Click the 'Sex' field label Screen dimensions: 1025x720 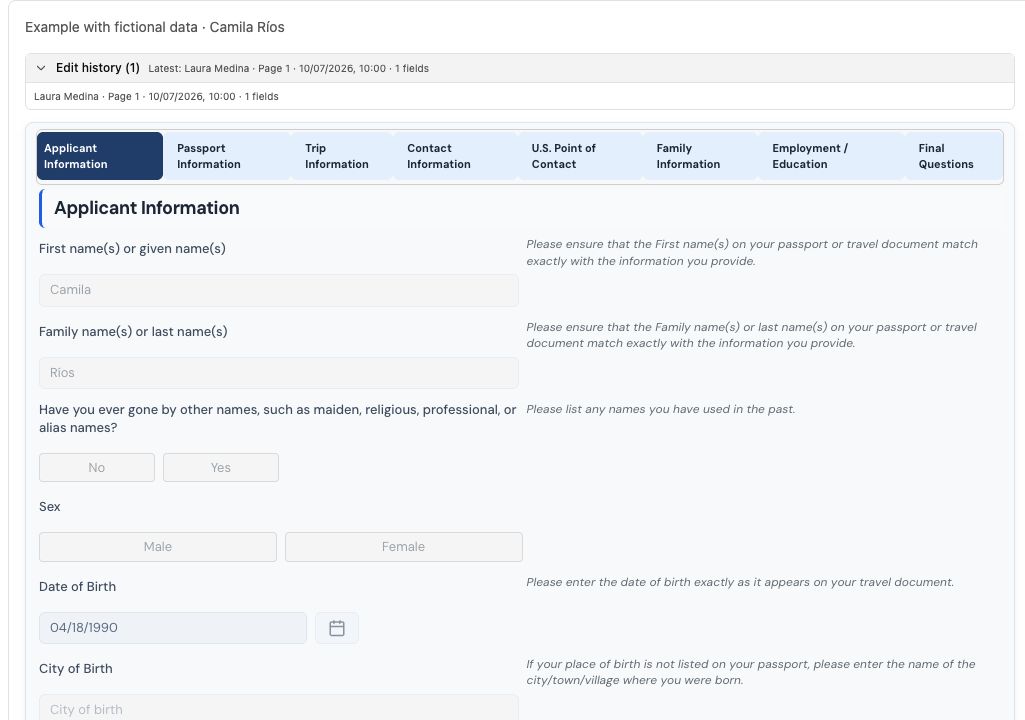tap(50, 507)
